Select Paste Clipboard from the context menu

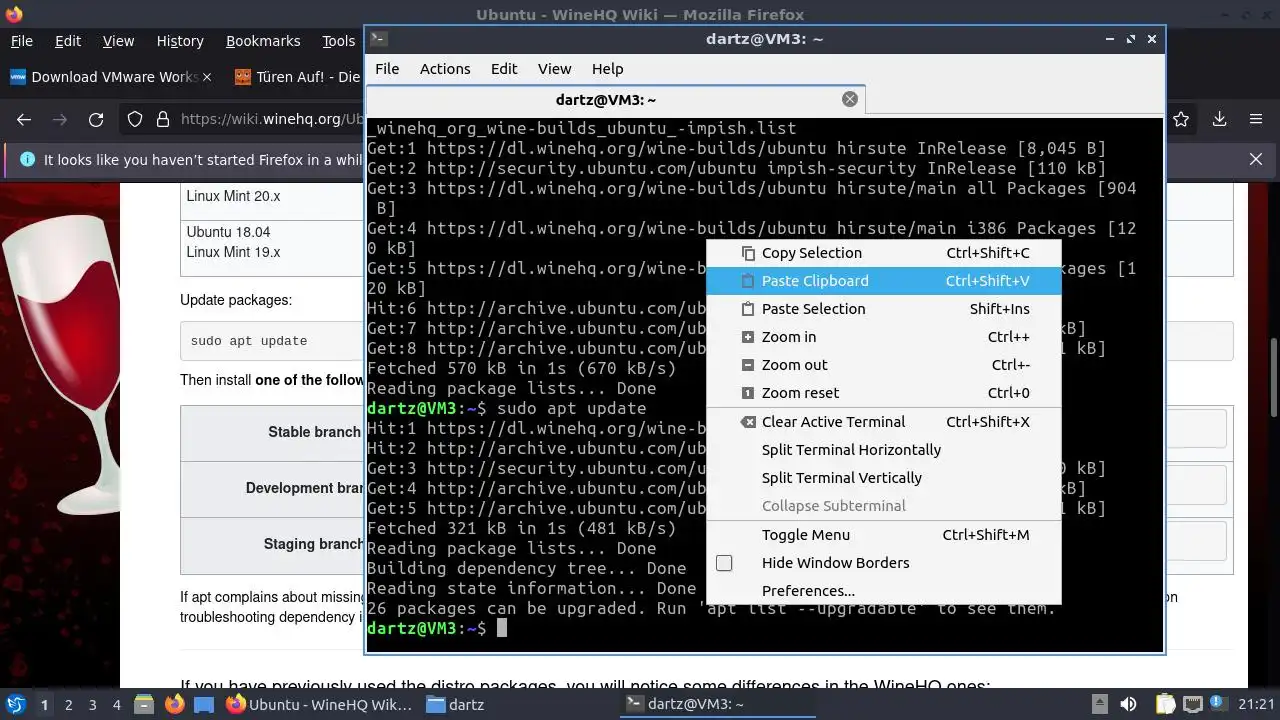884,281
